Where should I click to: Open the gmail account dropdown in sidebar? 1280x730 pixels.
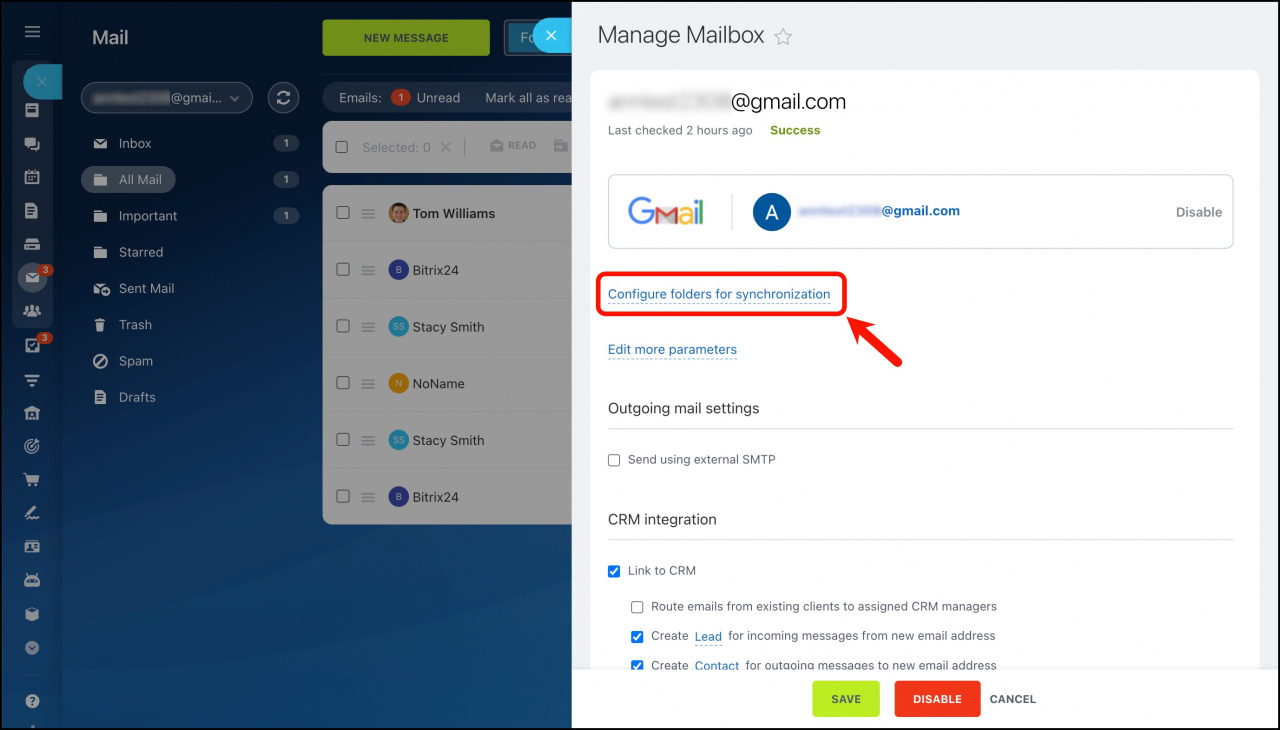pos(166,97)
